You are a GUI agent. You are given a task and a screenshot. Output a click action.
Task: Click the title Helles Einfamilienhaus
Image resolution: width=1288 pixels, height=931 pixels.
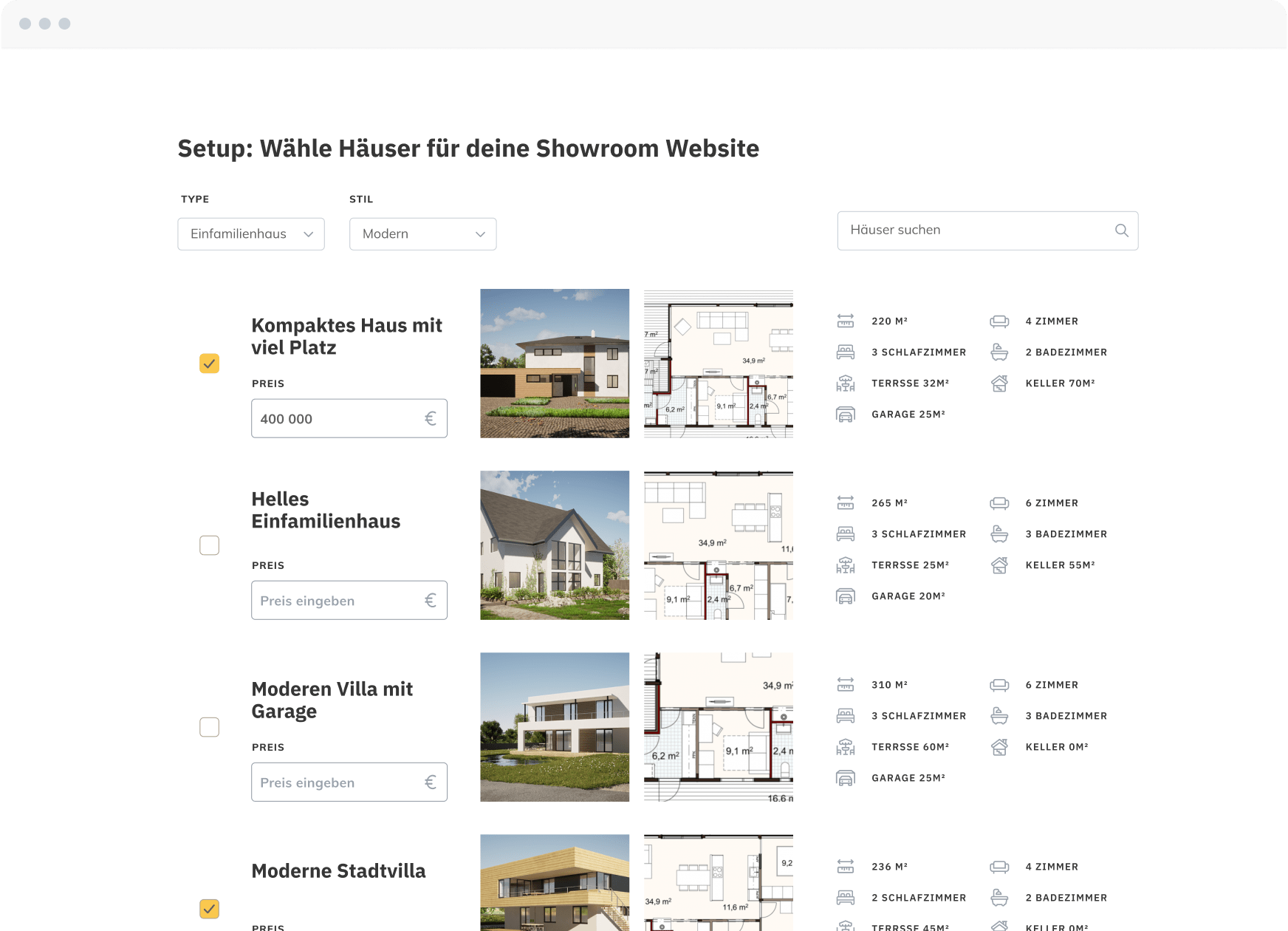(326, 511)
